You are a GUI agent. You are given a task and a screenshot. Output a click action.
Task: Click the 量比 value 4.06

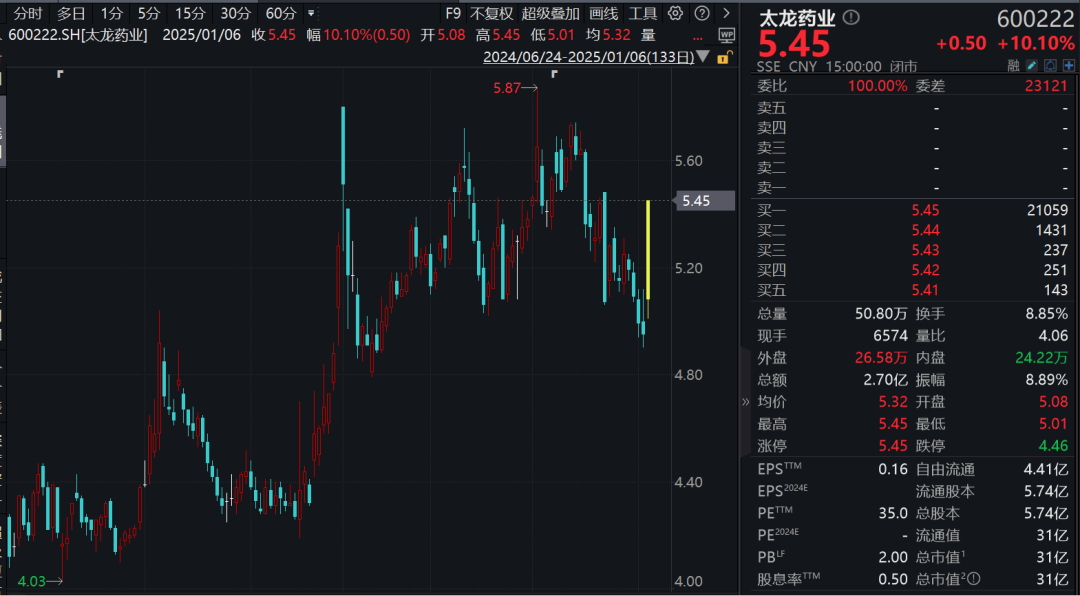click(1055, 336)
